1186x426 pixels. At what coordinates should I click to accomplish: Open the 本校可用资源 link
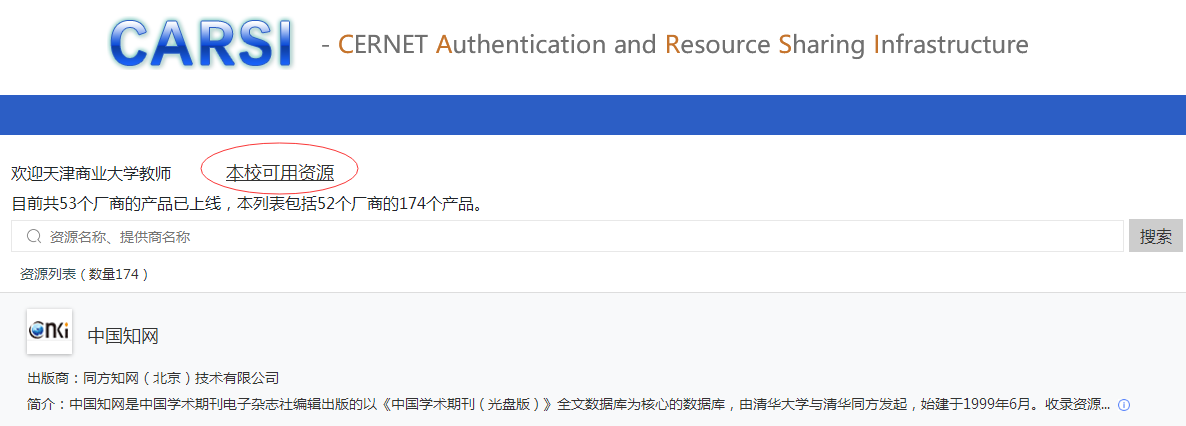pos(280,173)
